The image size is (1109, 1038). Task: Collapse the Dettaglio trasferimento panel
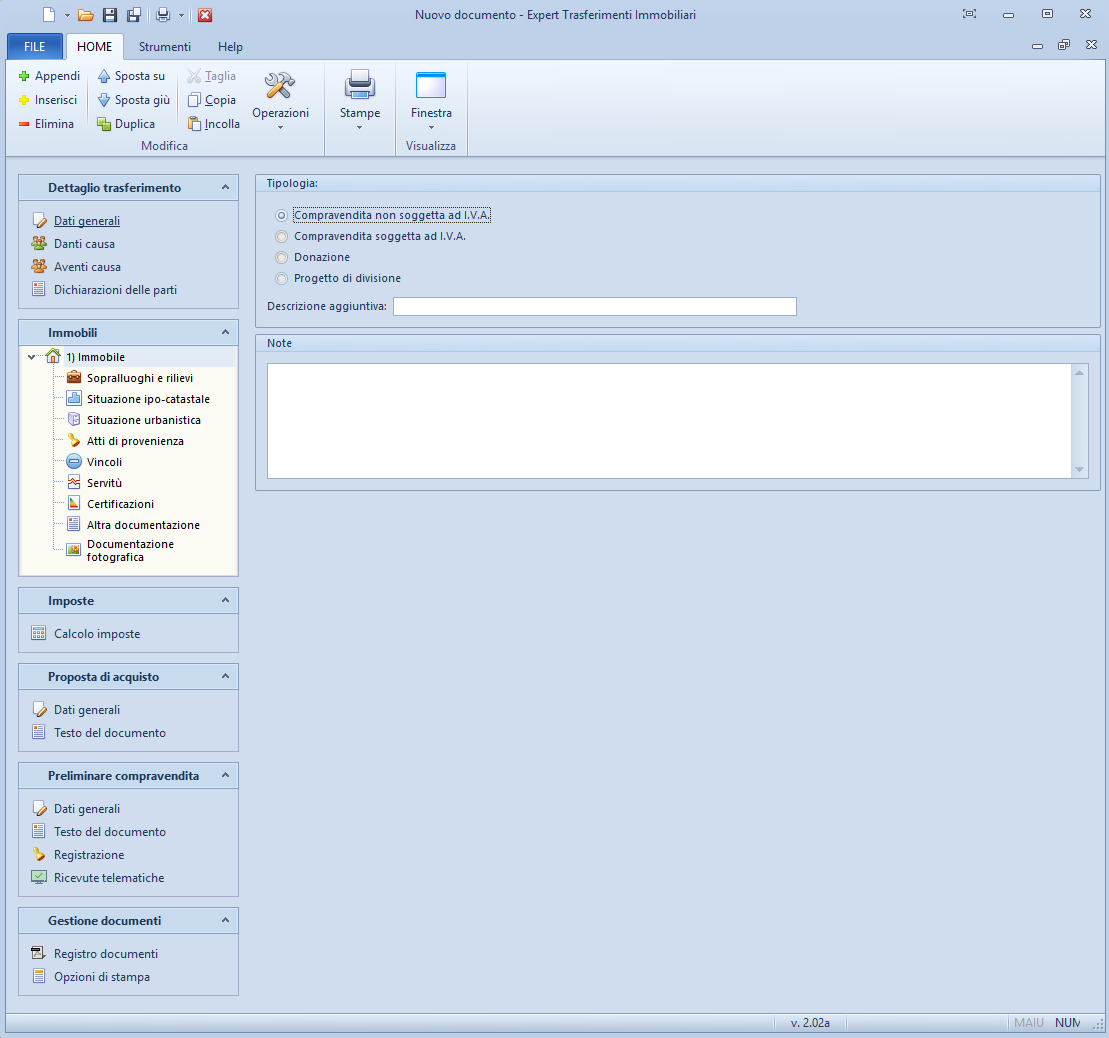click(225, 187)
